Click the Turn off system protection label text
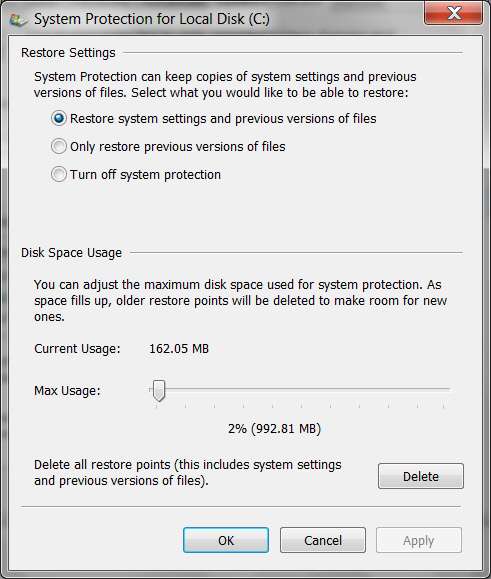Image resolution: width=491 pixels, height=579 pixels. [x=145, y=174]
